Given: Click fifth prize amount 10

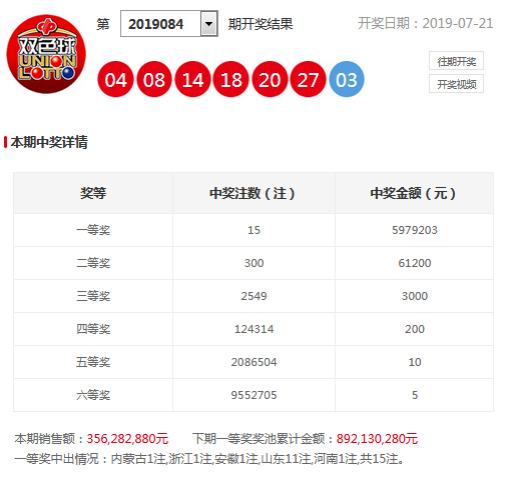Looking at the screenshot, I should 414,362.
